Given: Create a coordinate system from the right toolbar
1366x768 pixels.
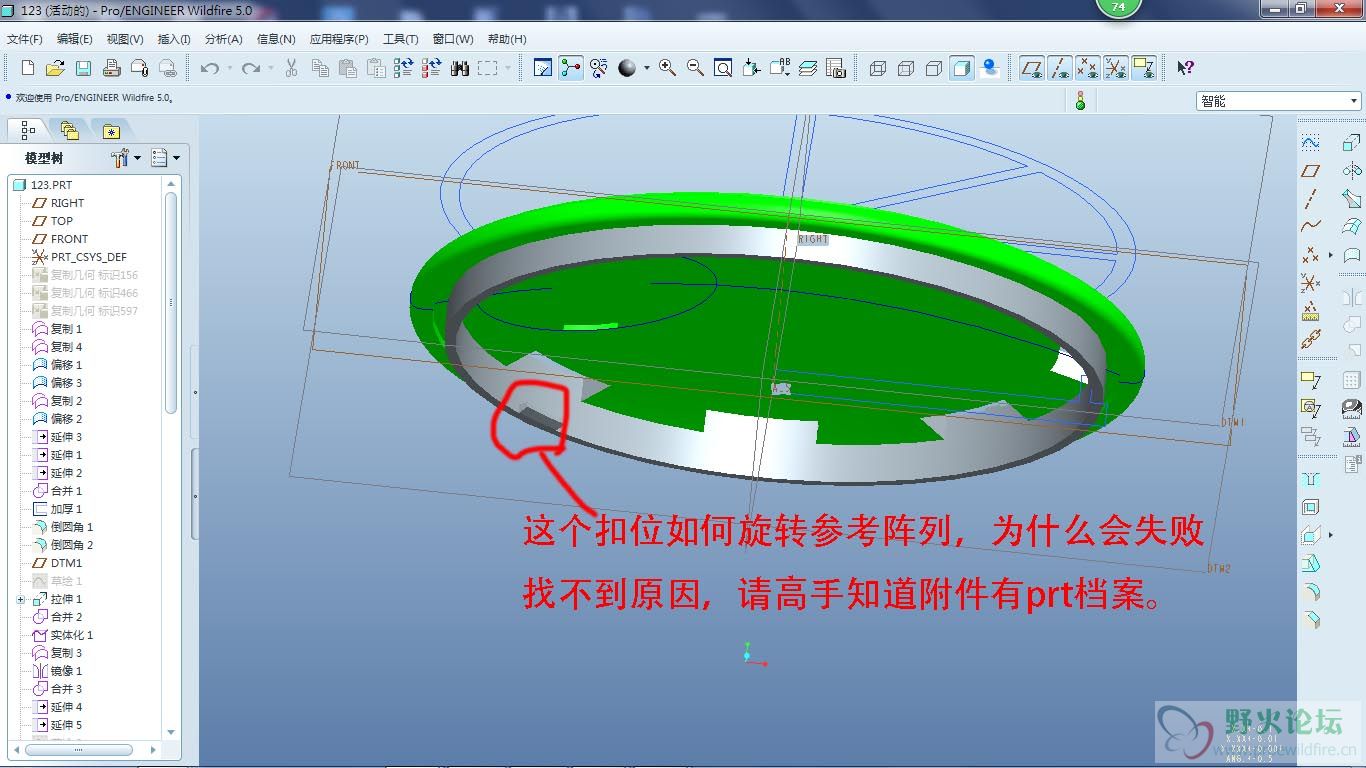Looking at the screenshot, I should (x=1310, y=283).
